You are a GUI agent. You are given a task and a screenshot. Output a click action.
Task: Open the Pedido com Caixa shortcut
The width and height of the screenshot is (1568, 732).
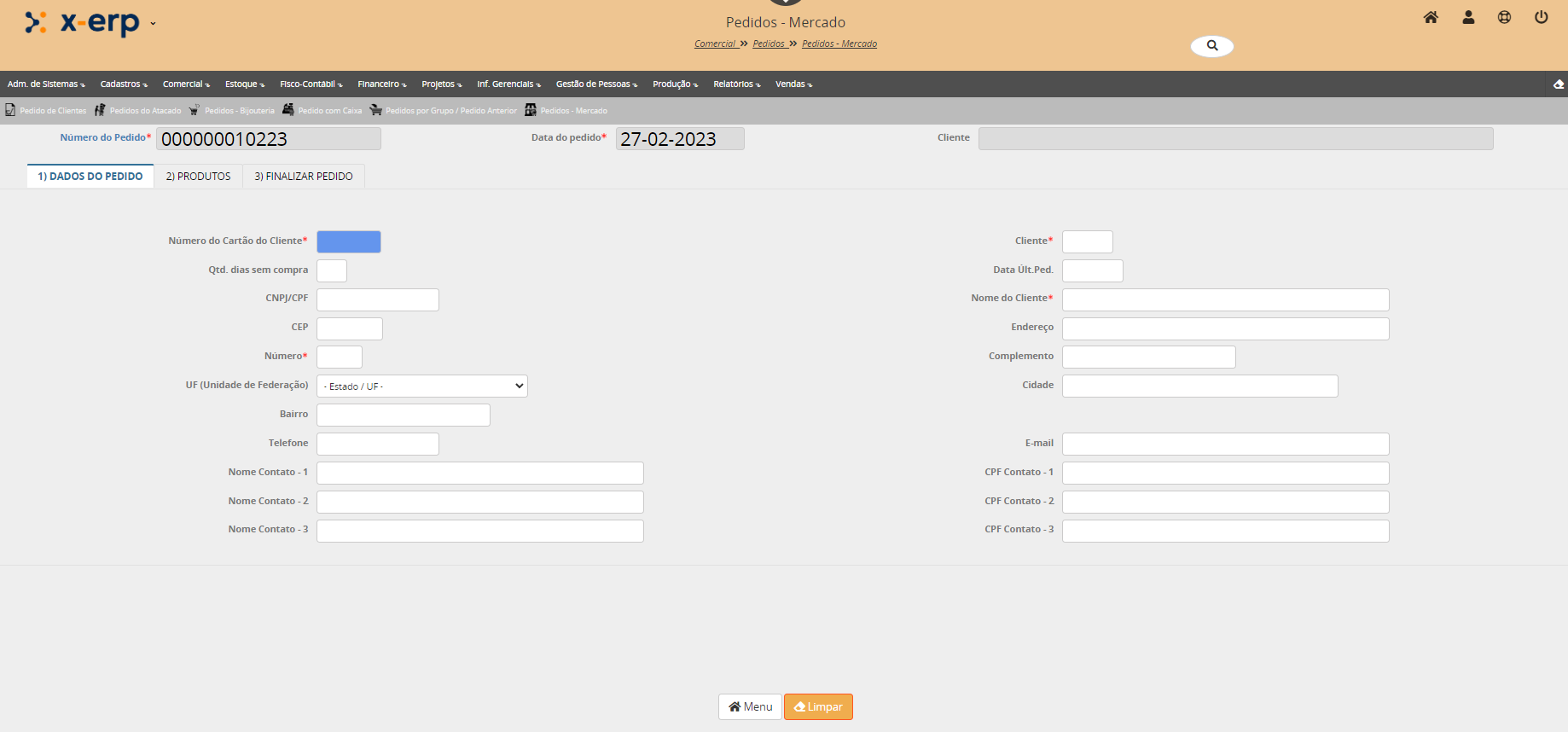[x=322, y=111]
